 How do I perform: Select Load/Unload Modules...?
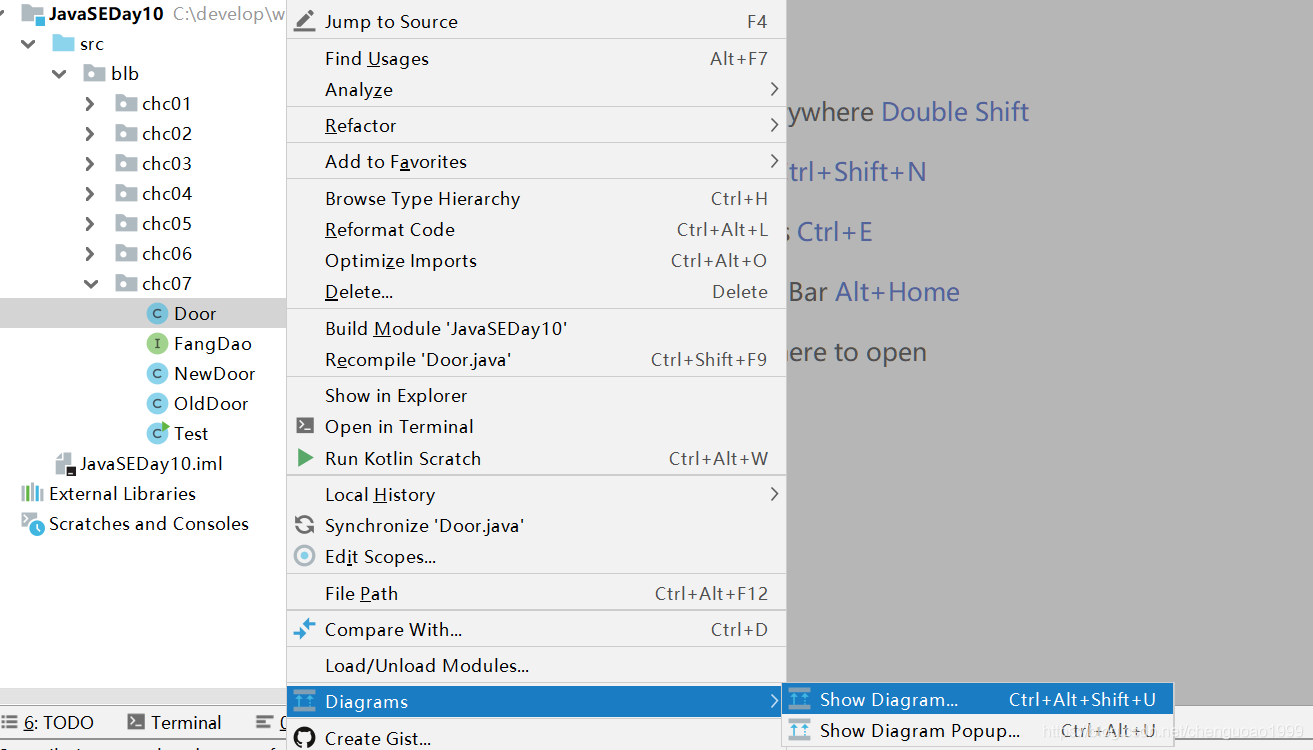coord(536,665)
